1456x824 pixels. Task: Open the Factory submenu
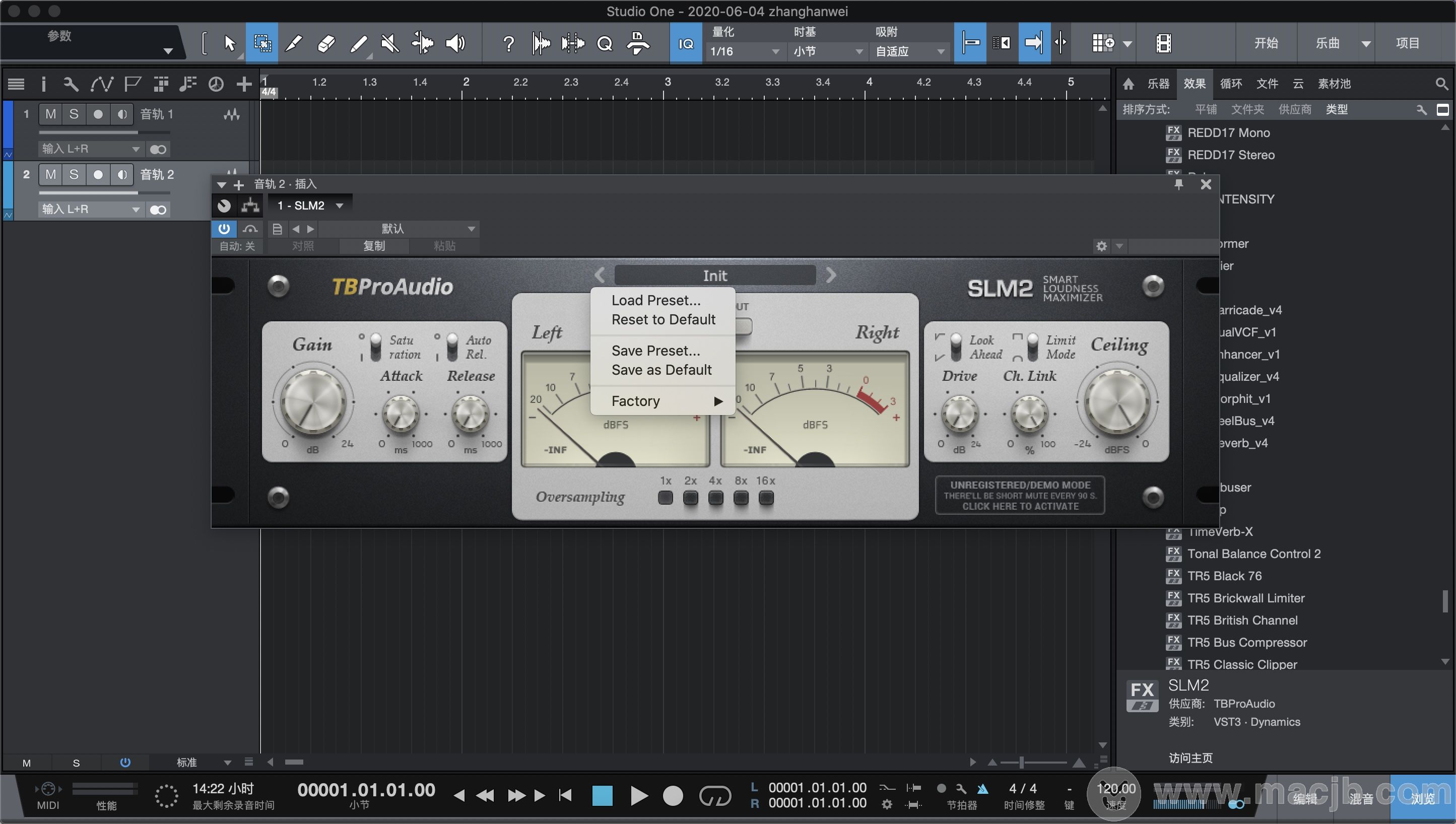coord(663,401)
